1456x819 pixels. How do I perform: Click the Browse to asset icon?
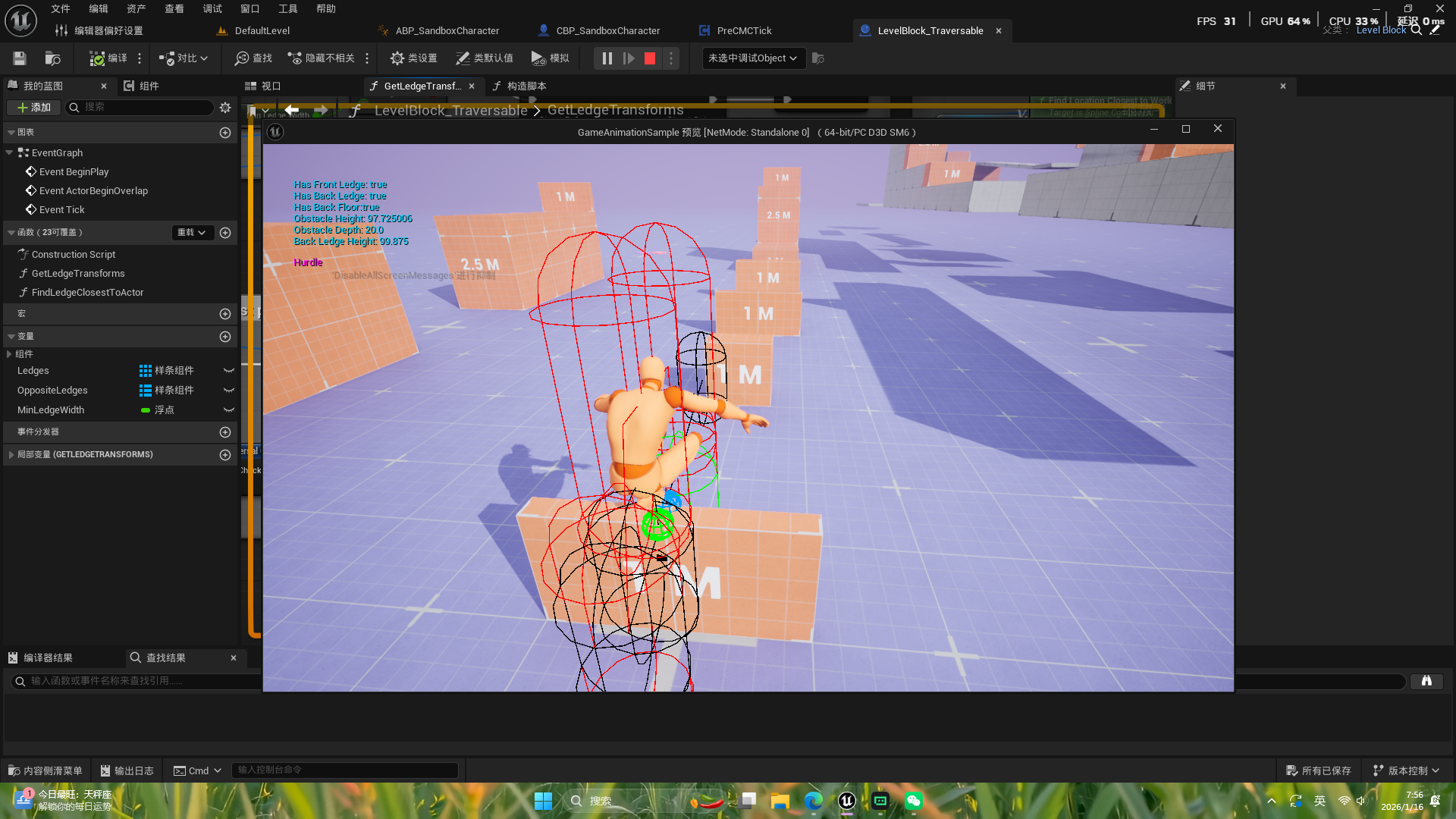coord(52,58)
